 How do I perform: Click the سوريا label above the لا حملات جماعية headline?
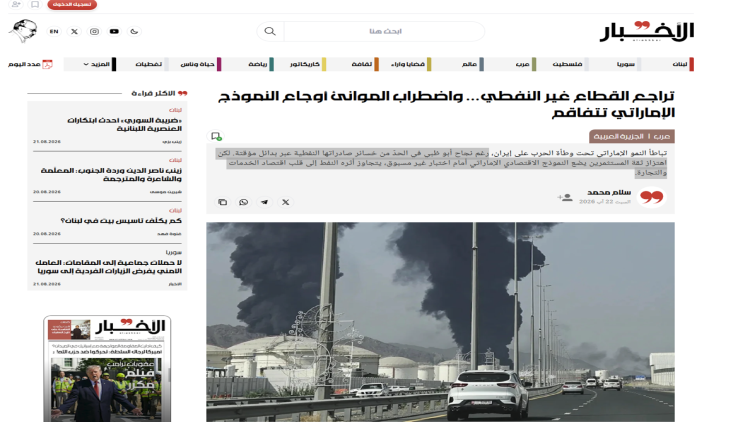click(174, 252)
